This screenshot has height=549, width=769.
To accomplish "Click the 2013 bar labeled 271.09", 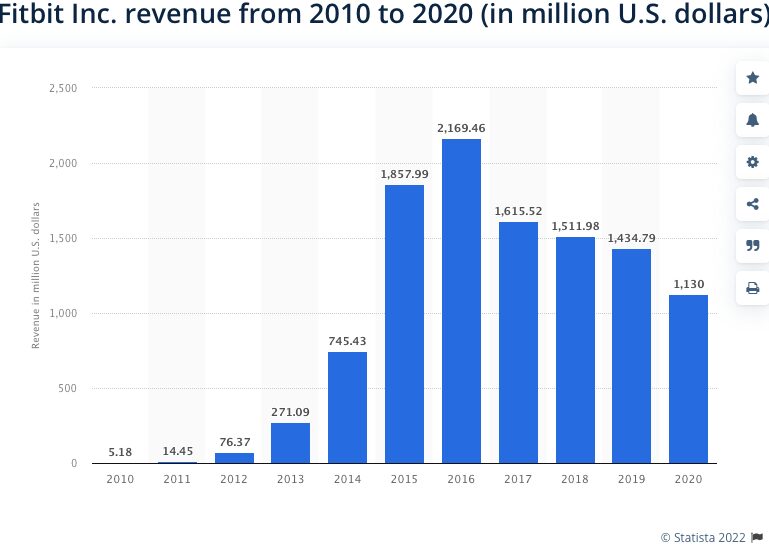I will [x=290, y=443].
